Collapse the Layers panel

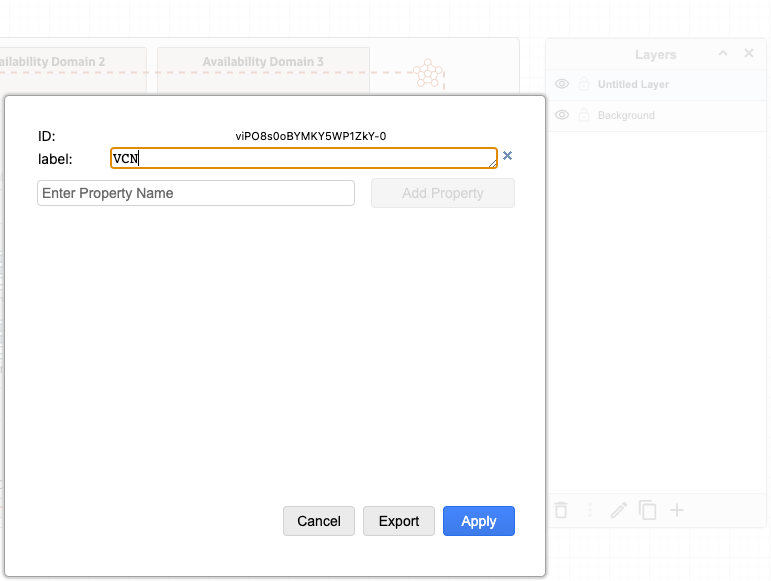click(x=723, y=53)
